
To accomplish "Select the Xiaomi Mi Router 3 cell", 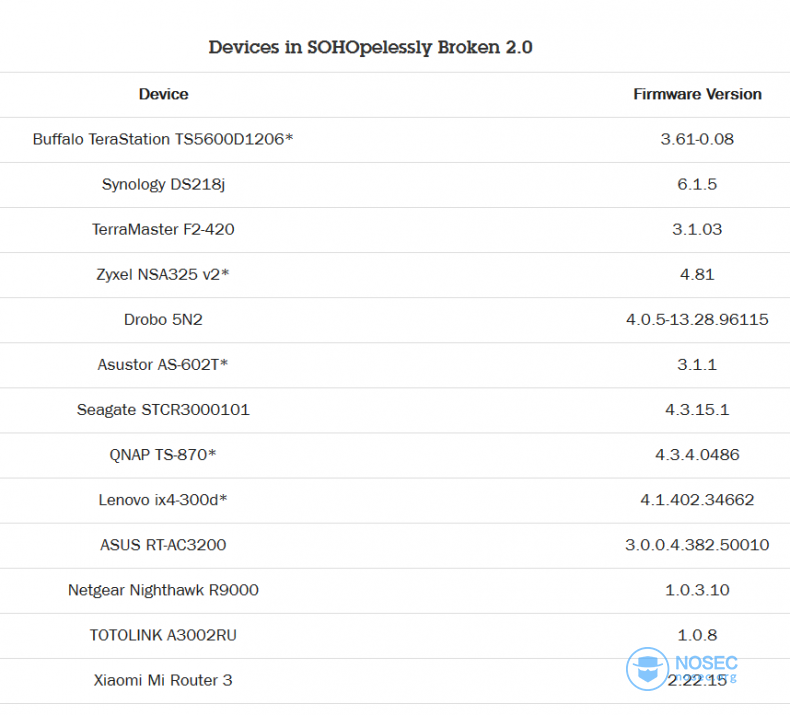I will 163,680.
